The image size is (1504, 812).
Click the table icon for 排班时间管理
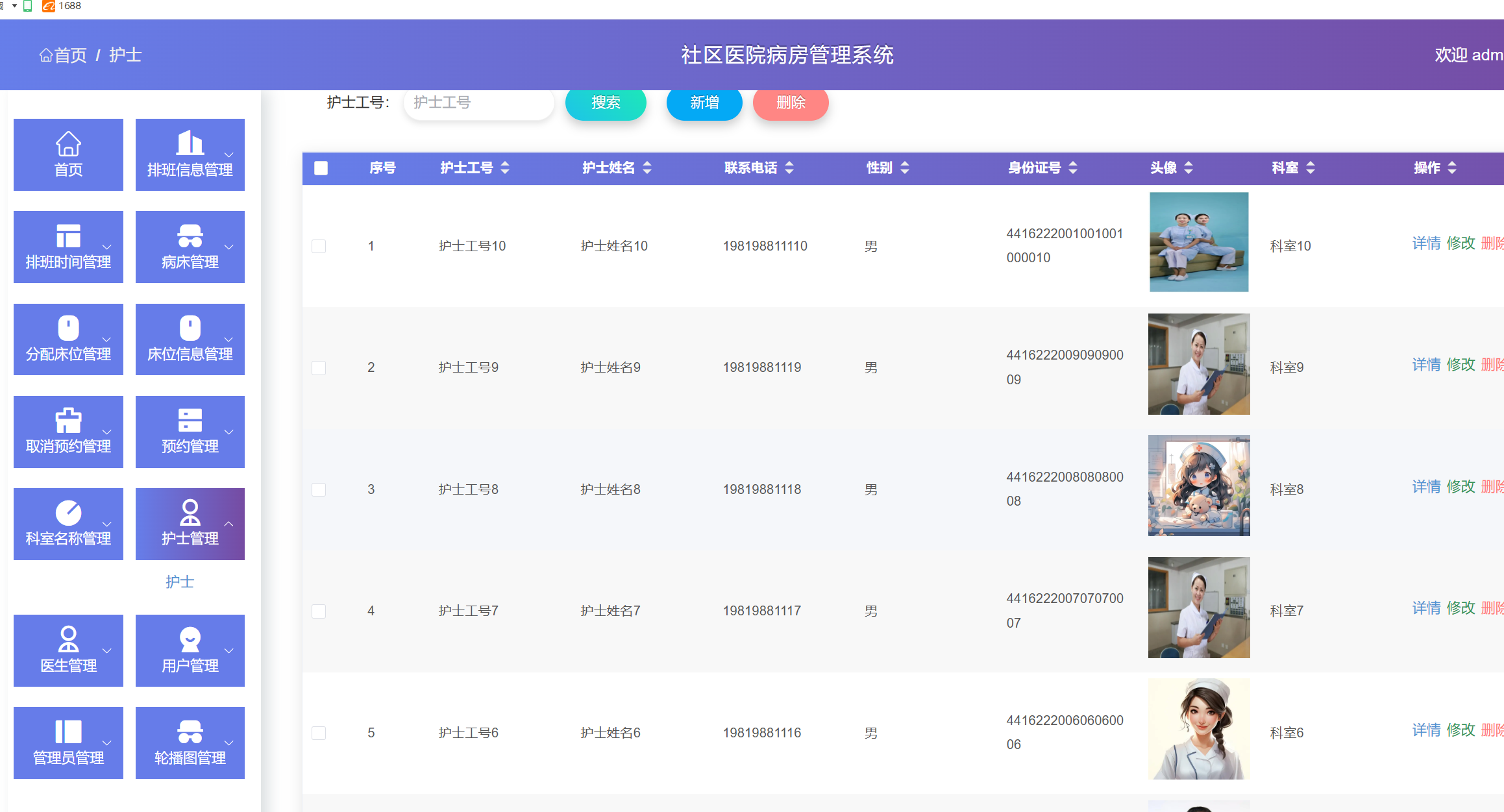coord(68,236)
